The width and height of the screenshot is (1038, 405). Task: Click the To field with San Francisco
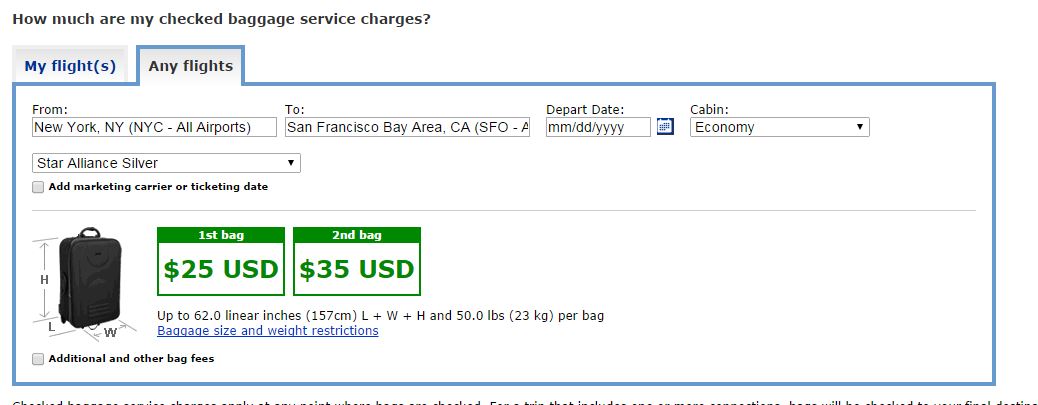(x=407, y=127)
